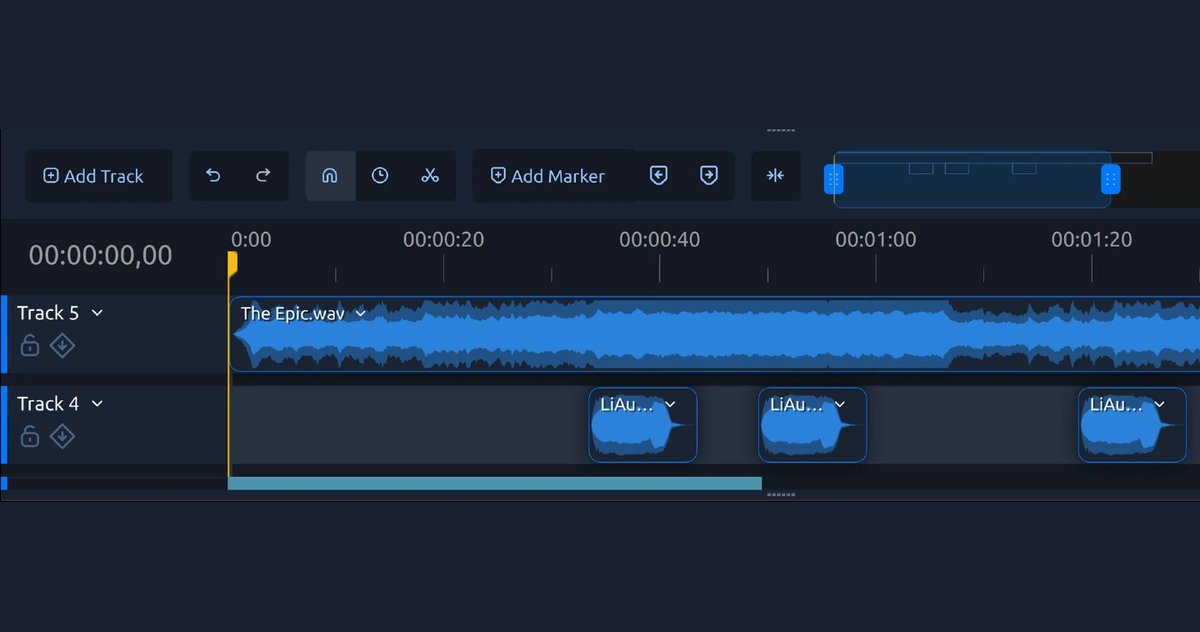The width and height of the screenshot is (1200, 632).
Task: Click the fit timeline zoom icon
Action: tap(776, 176)
